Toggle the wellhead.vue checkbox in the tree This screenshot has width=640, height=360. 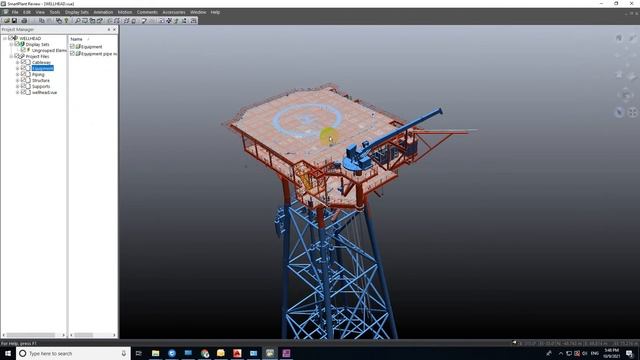23,92
